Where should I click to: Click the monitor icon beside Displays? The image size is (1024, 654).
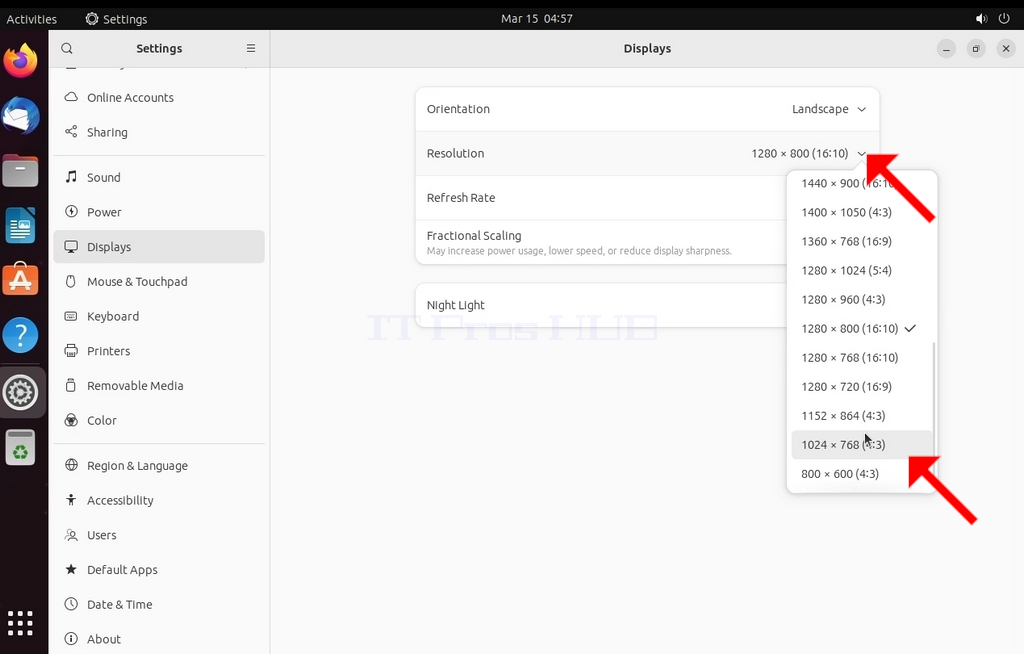[x=71, y=246]
